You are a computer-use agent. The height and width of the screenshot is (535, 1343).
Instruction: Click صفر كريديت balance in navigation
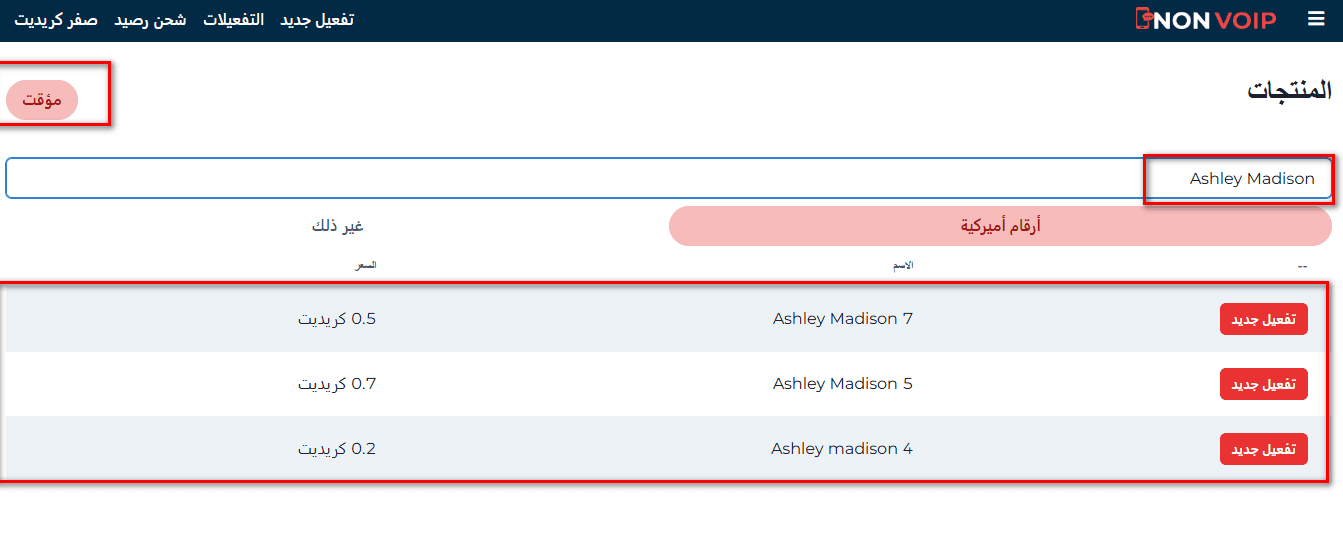[56, 19]
